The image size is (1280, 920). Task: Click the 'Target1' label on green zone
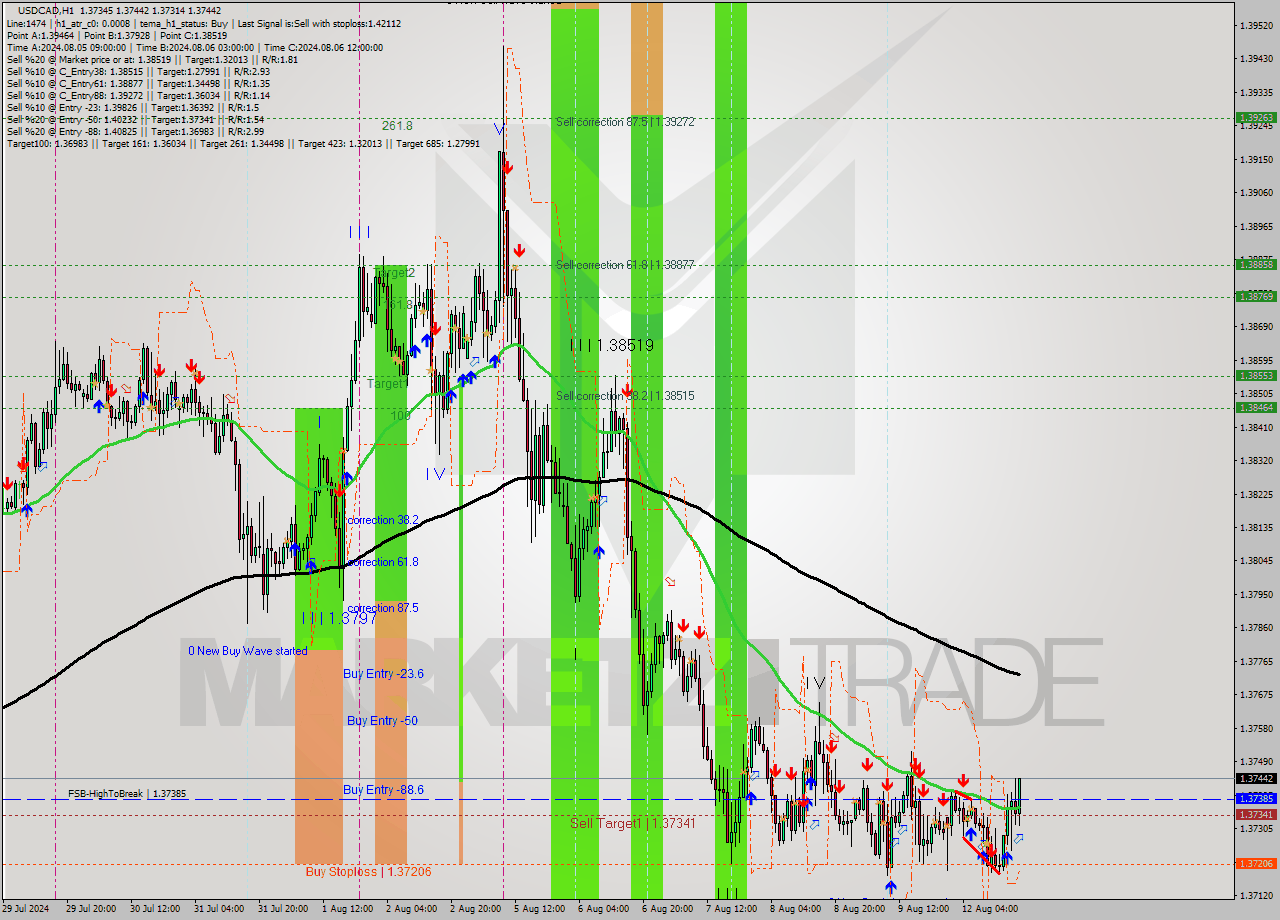387,384
